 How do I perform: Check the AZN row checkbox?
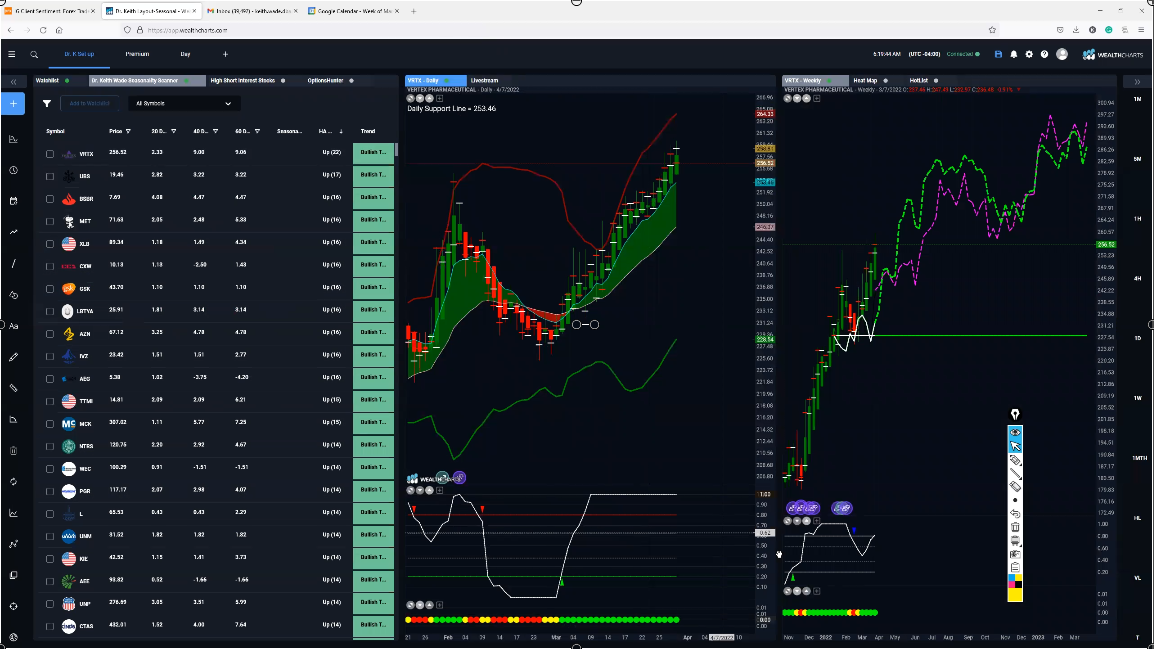(x=50, y=333)
